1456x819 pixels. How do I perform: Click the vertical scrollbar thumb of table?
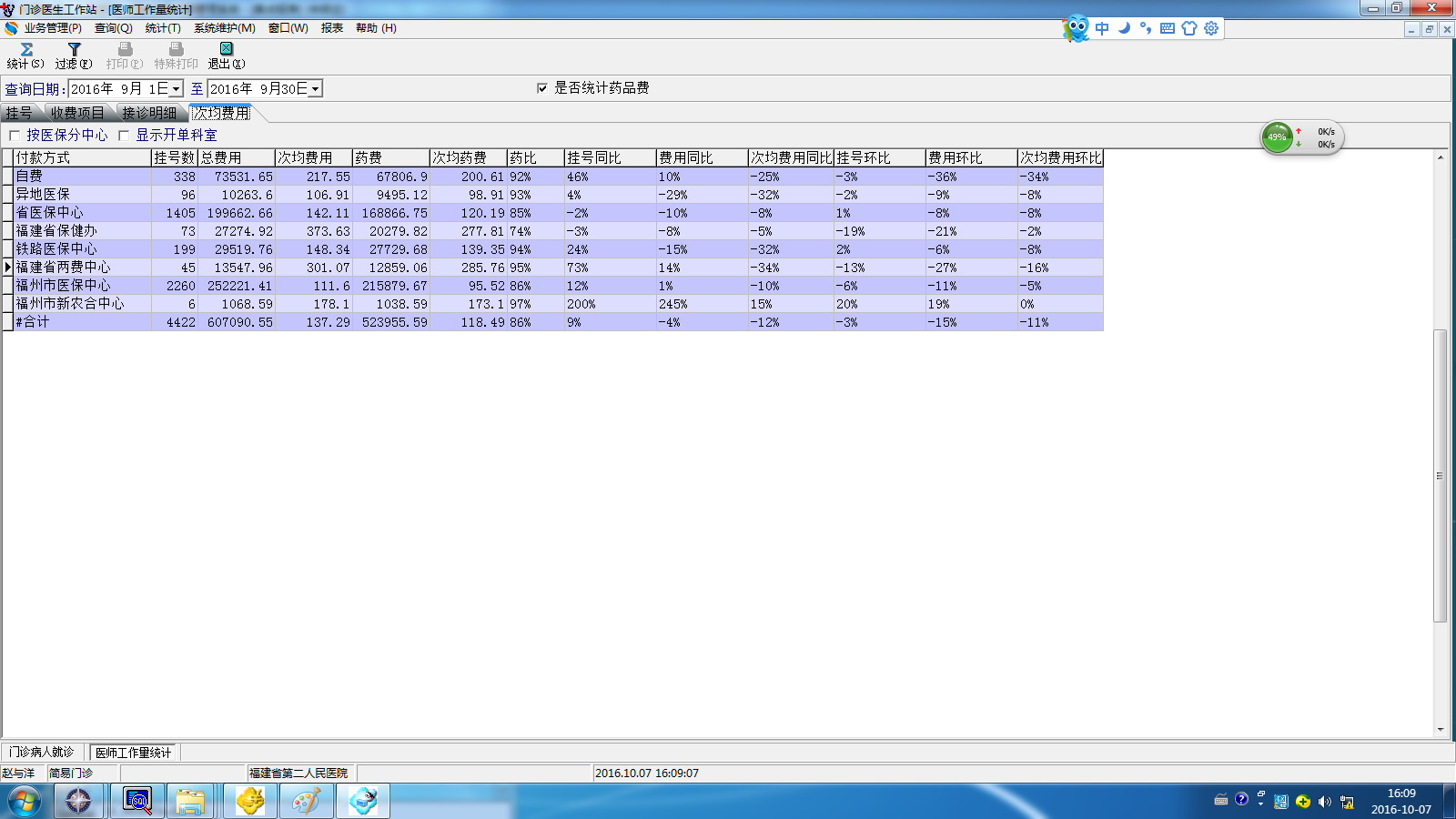1440,475
